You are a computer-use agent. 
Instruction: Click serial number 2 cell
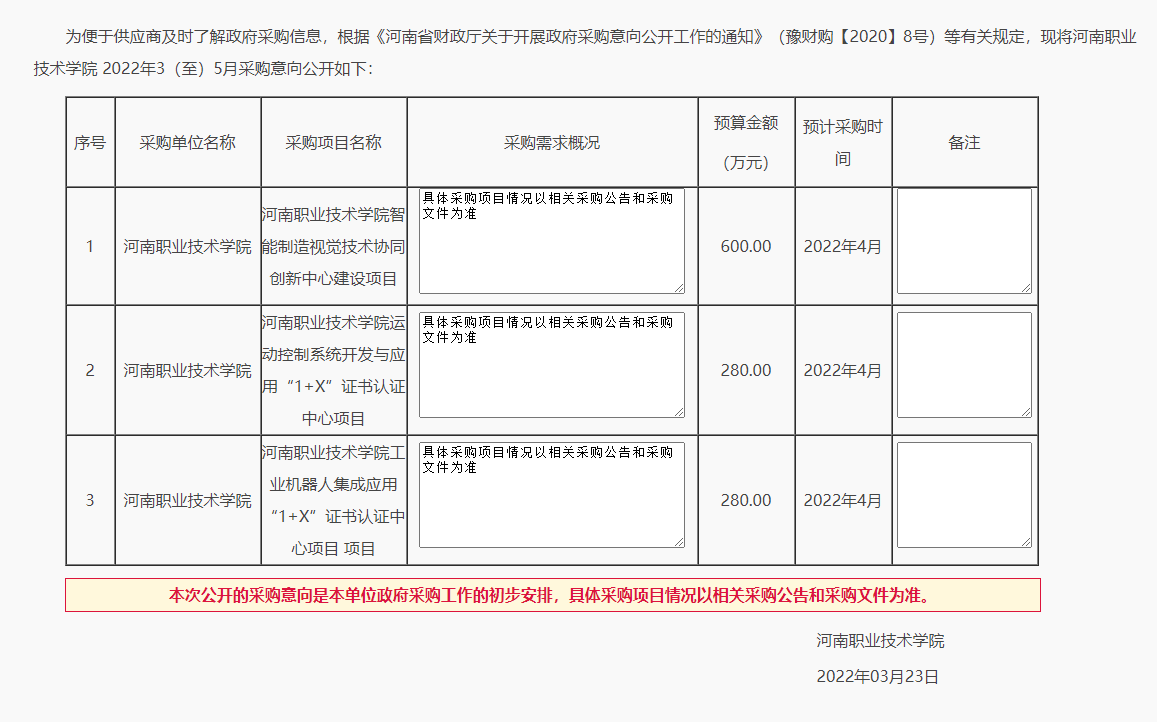pos(90,371)
